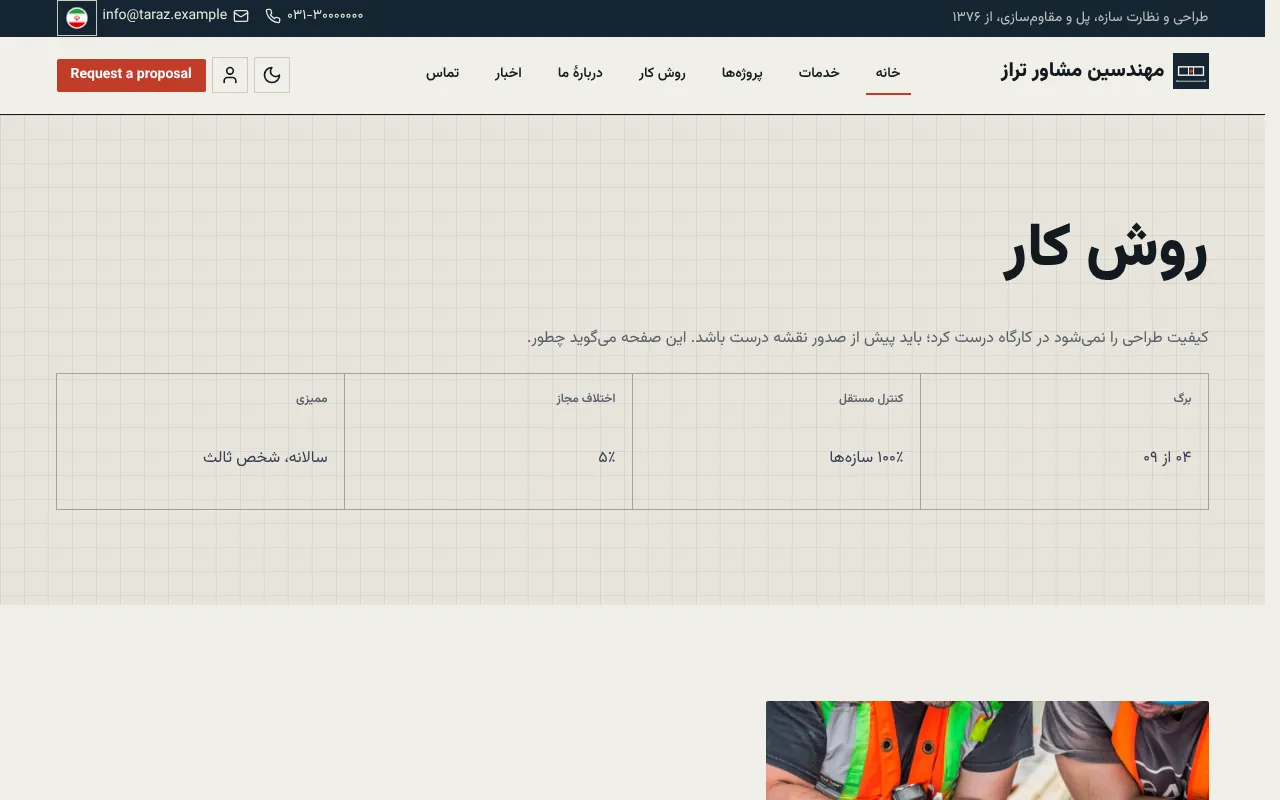Toggle dark mode with moon icon
1280x800 pixels.
click(x=272, y=75)
